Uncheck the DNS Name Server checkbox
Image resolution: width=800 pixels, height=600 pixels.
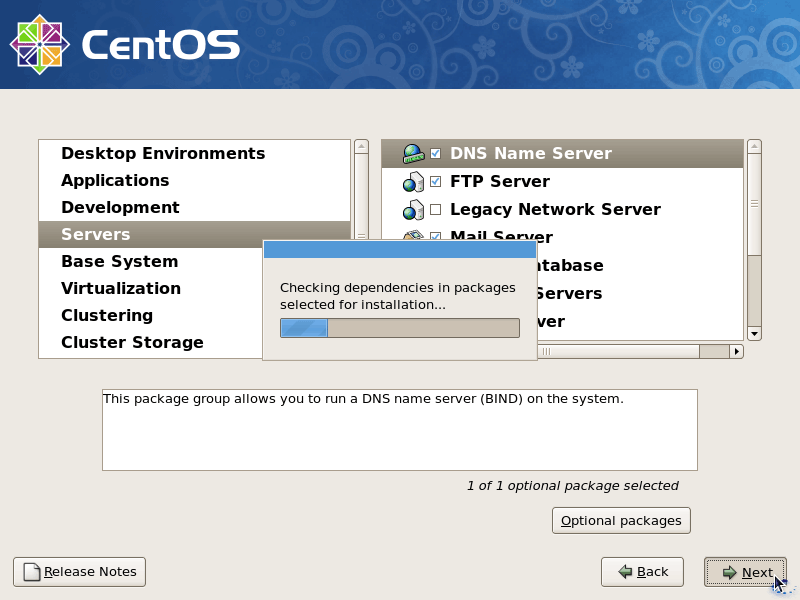tap(437, 153)
